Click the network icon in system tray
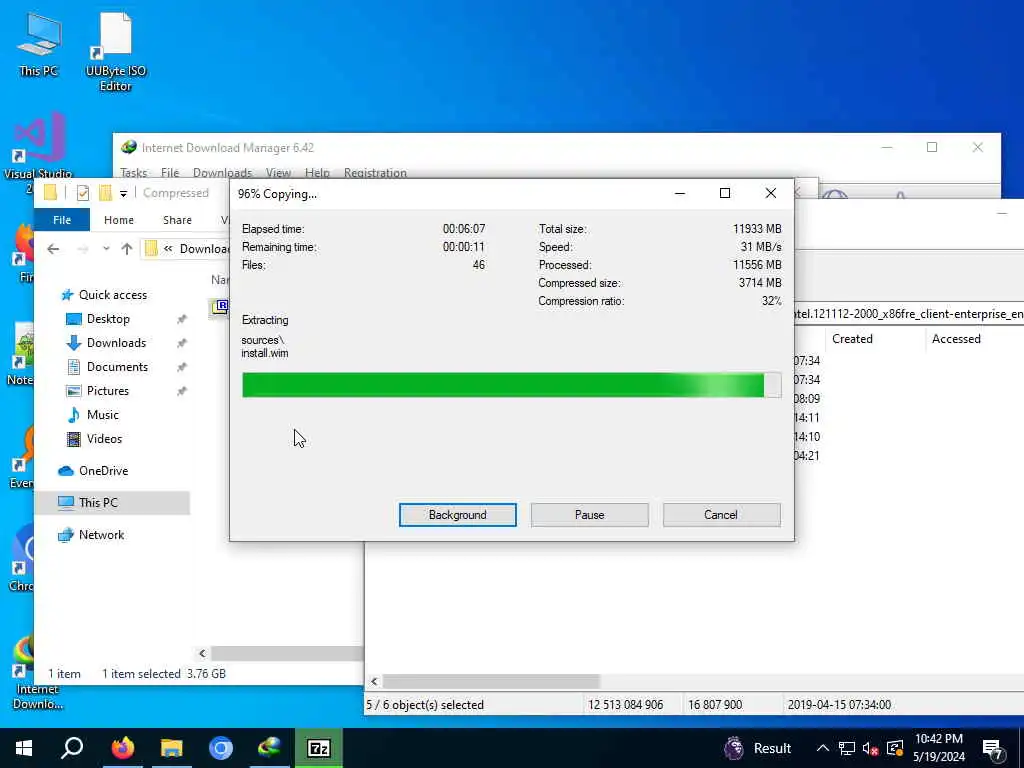 [847, 748]
